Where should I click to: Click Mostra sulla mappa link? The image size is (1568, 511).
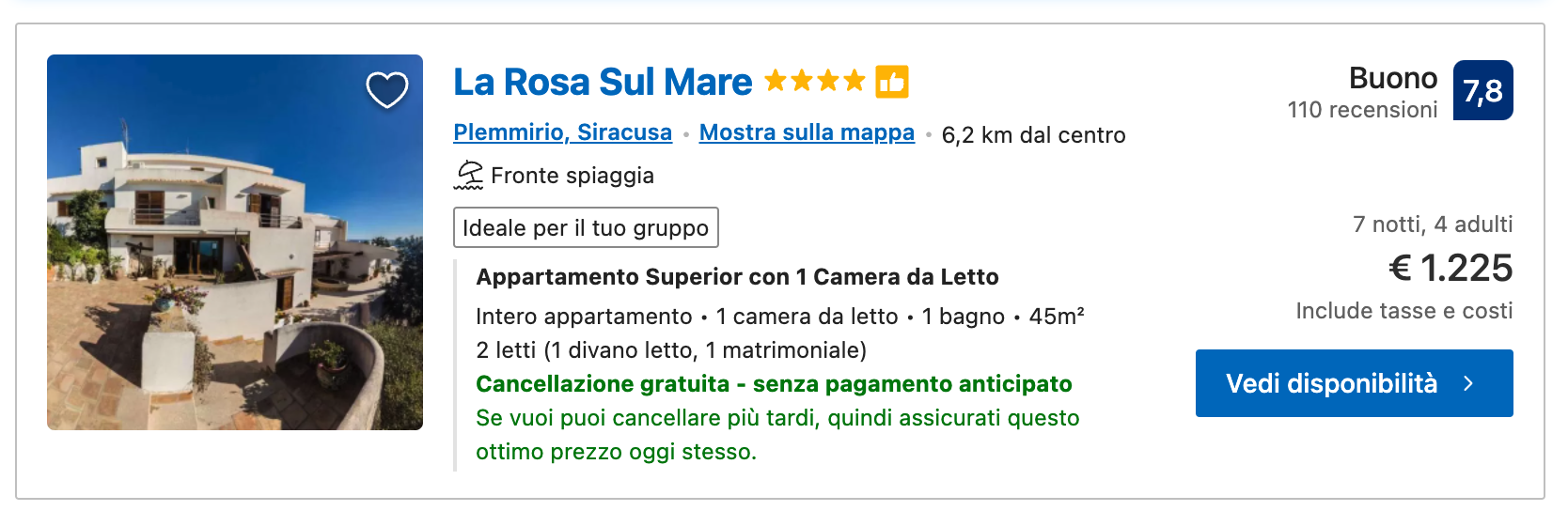tap(807, 132)
